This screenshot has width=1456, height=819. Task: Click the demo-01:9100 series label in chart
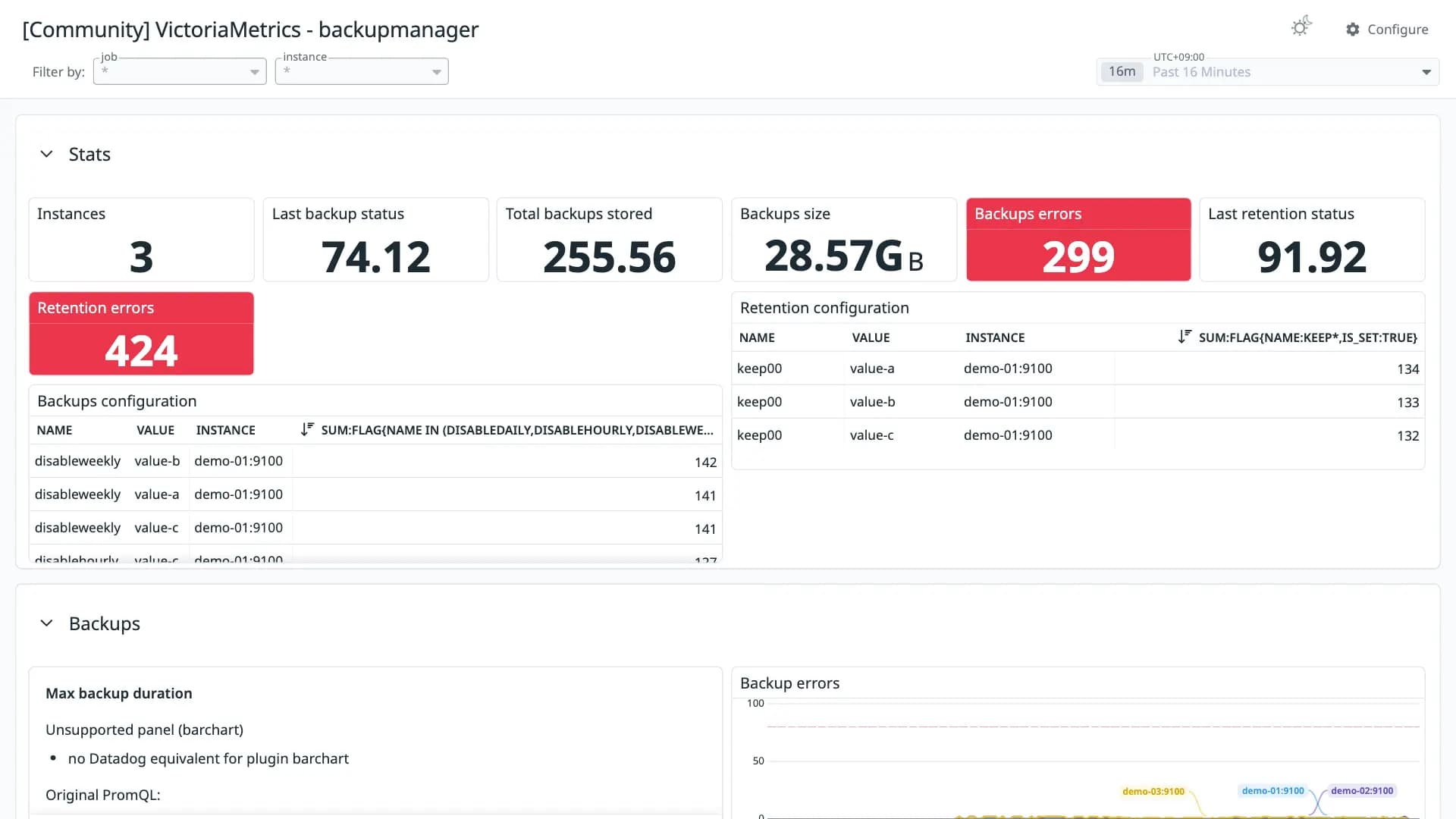[1272, 790]
